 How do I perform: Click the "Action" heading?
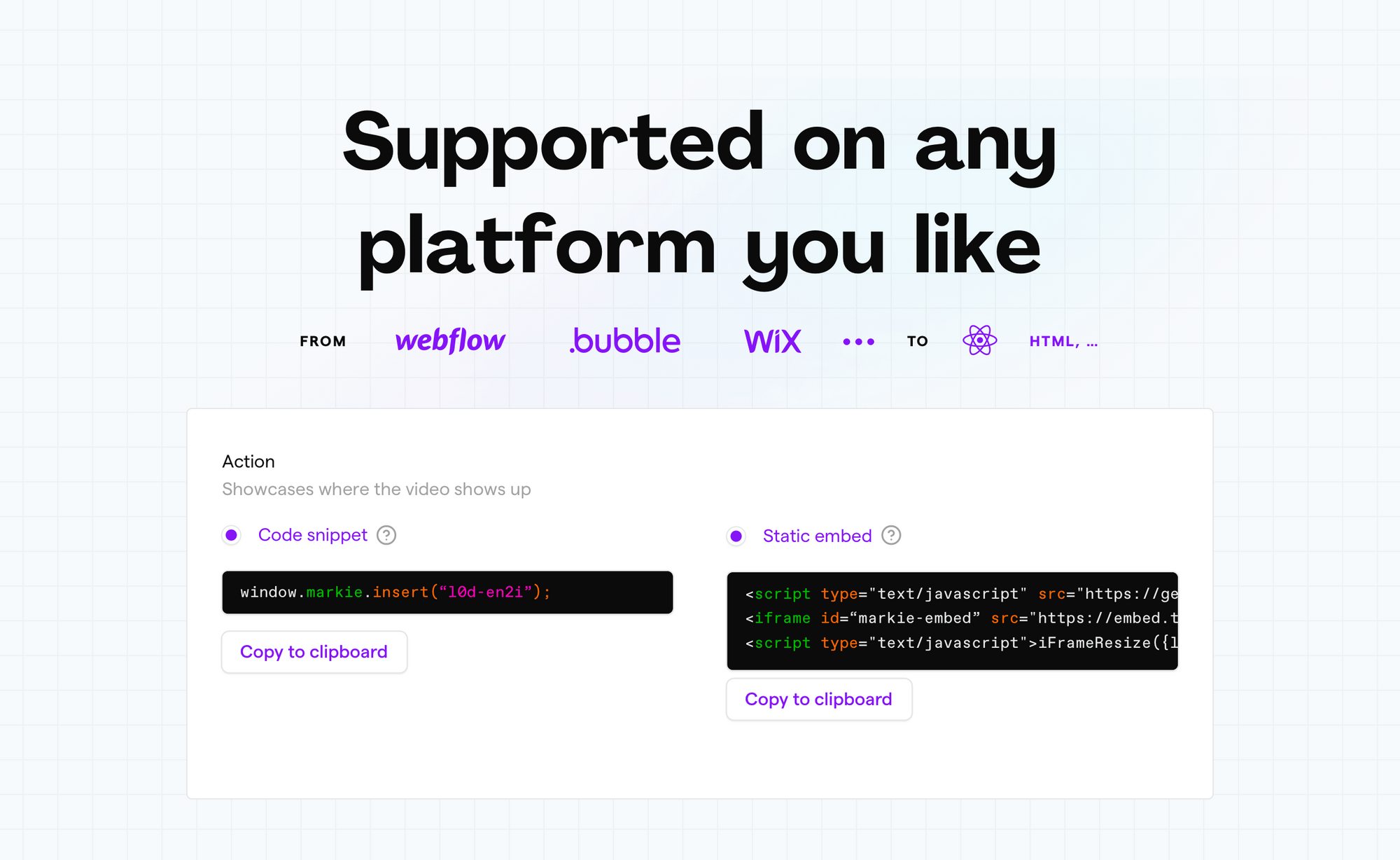[248, 462]
